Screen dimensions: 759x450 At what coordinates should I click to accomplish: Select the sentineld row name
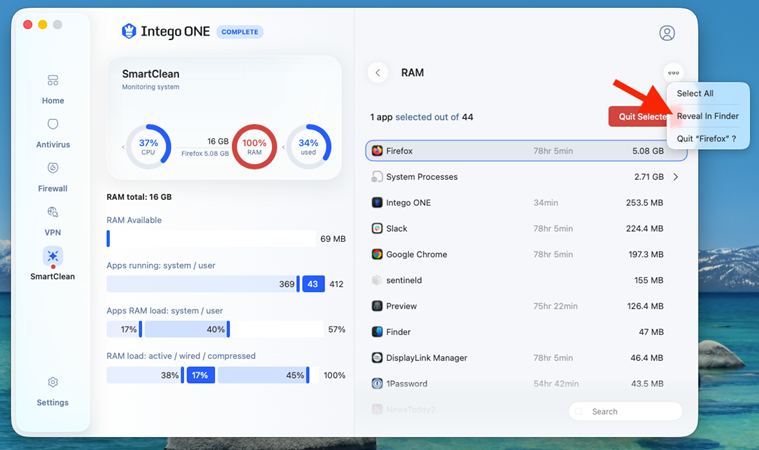[x=404, y=280]
